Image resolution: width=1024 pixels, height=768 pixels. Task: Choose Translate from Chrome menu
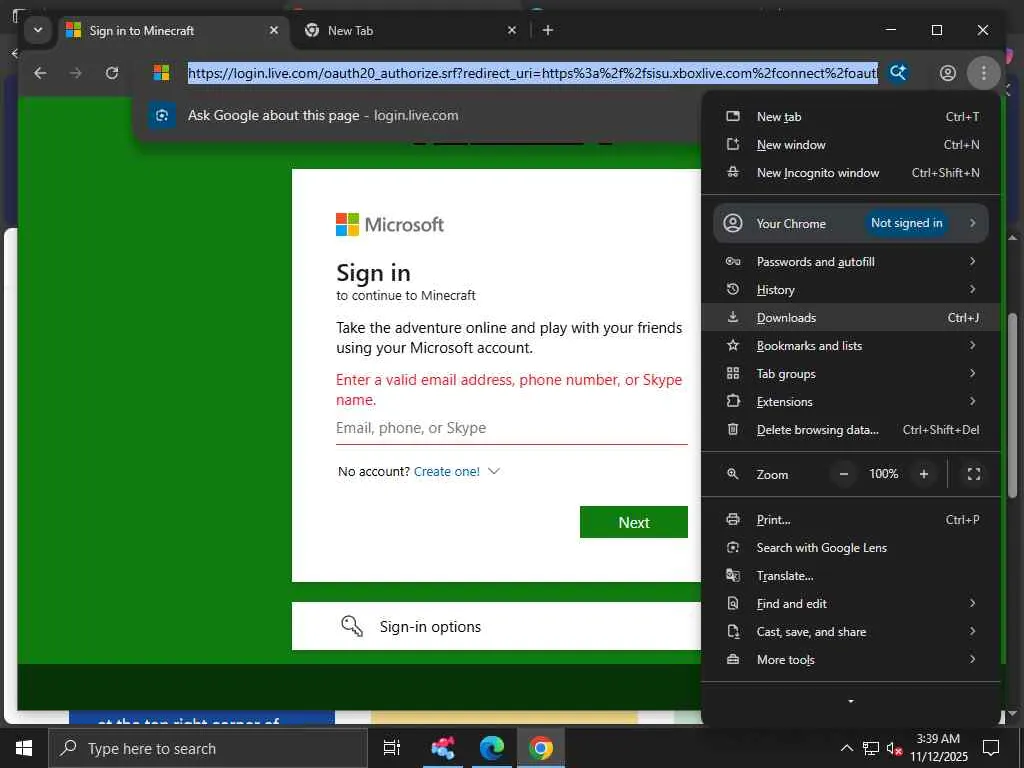(x=851, y=576)
